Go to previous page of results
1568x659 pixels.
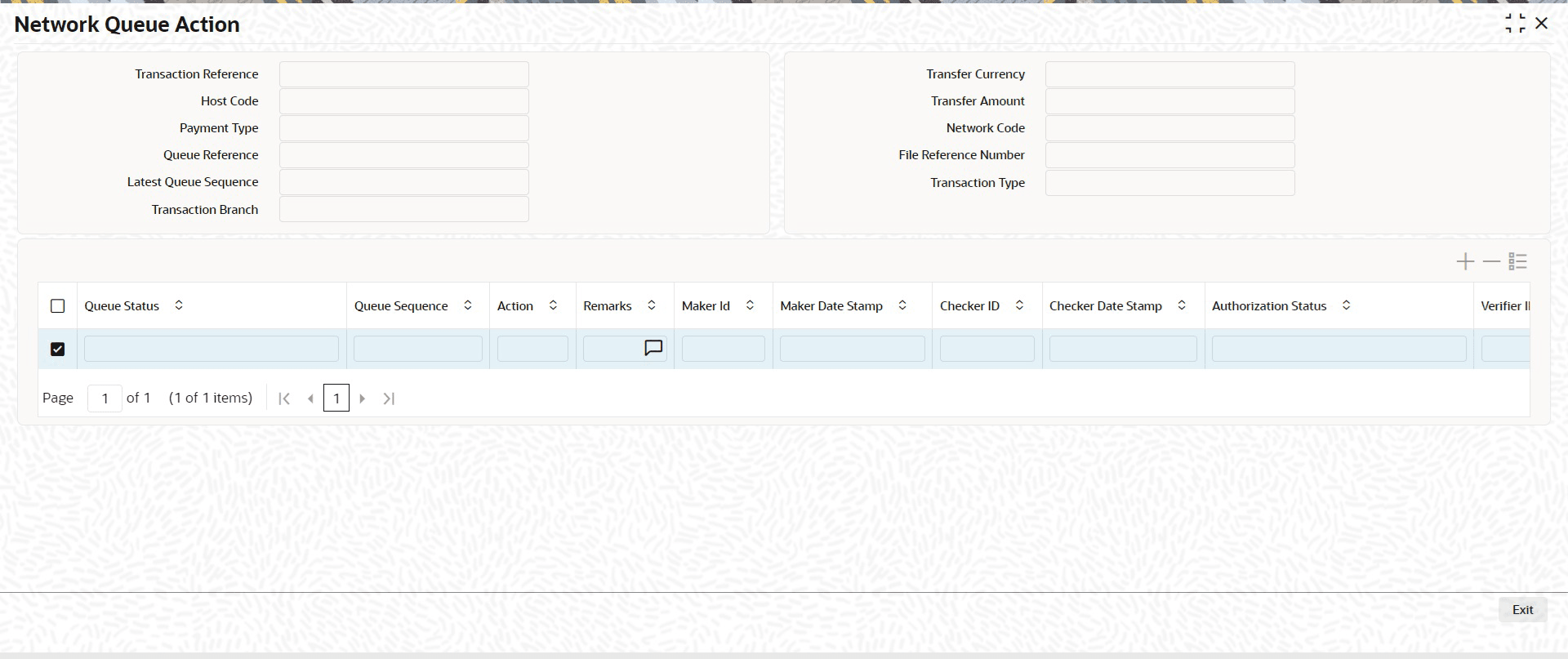310,399
